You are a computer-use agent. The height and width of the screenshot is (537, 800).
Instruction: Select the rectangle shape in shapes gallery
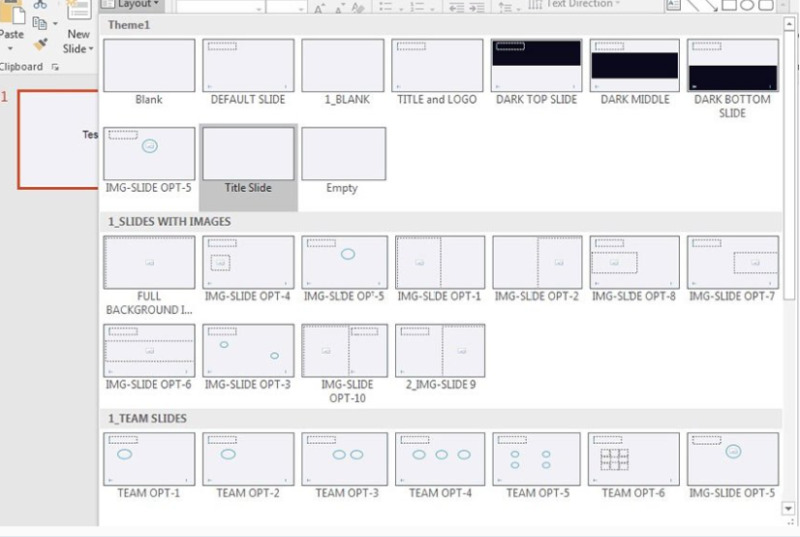coord(729,5)
